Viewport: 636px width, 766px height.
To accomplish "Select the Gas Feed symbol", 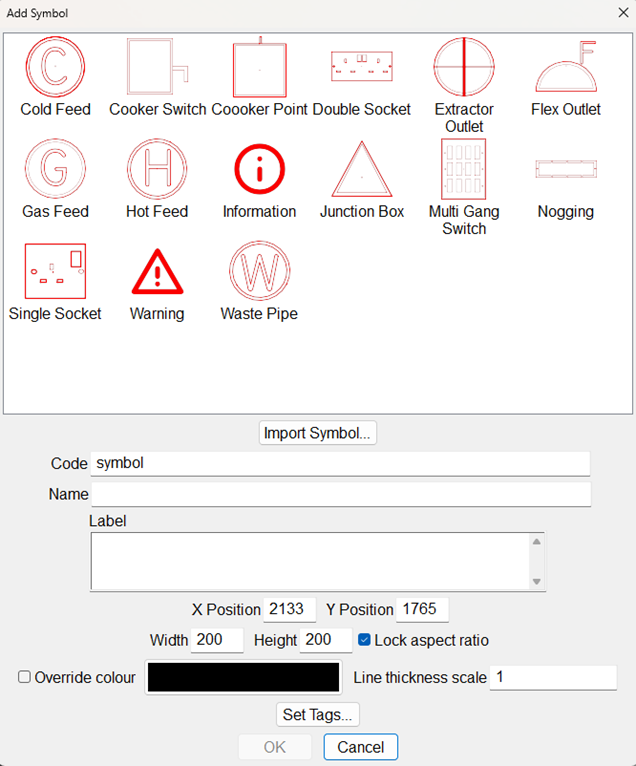I will pyautogui.click(x=55, y=170).
